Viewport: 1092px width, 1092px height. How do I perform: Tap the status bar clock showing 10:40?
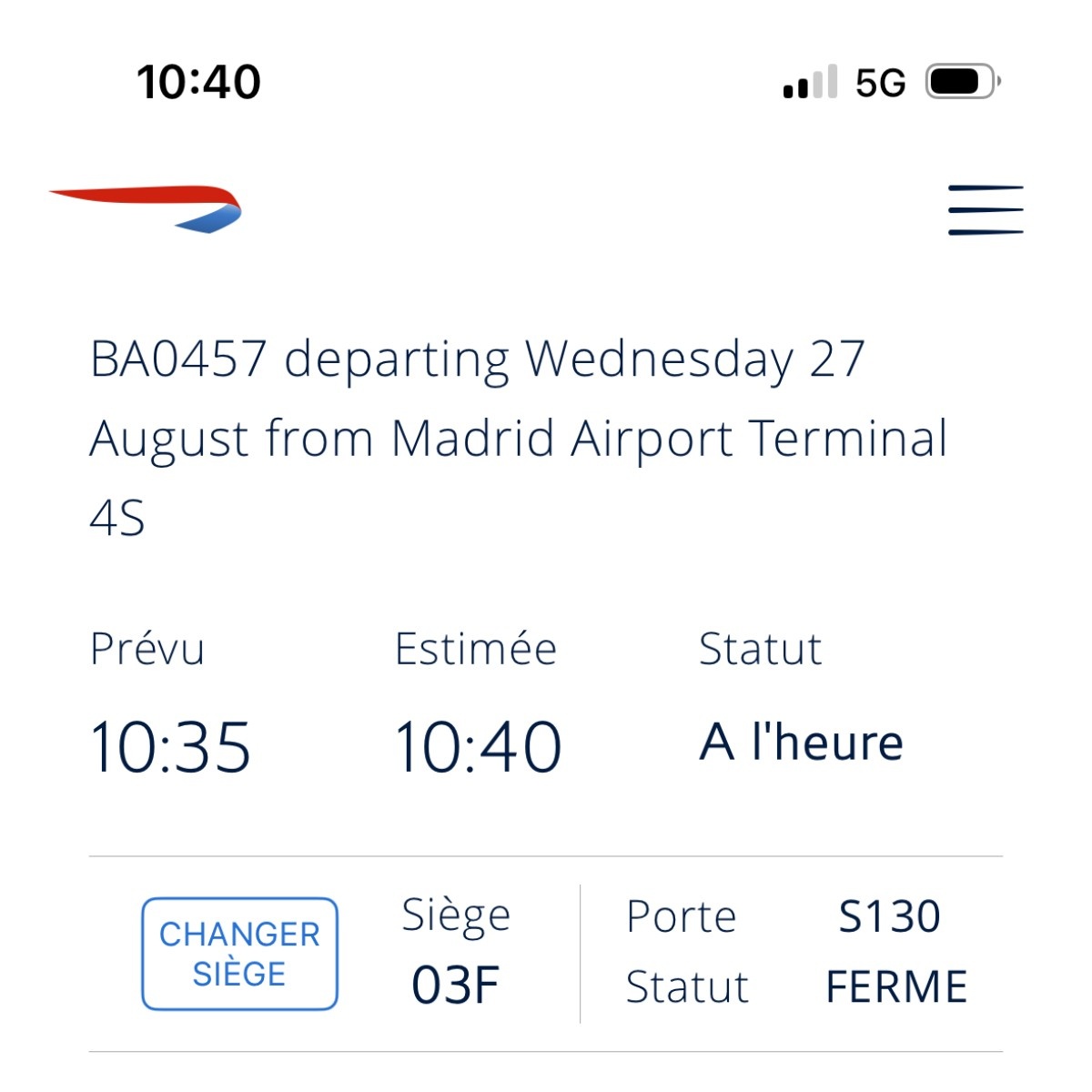198,82
